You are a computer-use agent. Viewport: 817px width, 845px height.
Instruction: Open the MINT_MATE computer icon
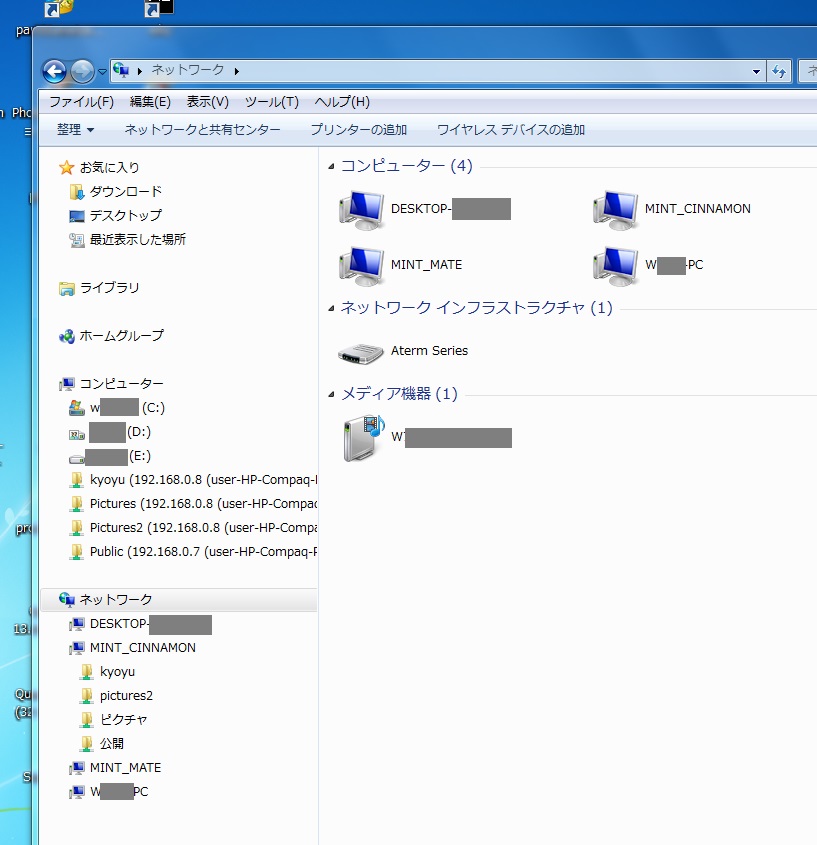click(361, 265)
